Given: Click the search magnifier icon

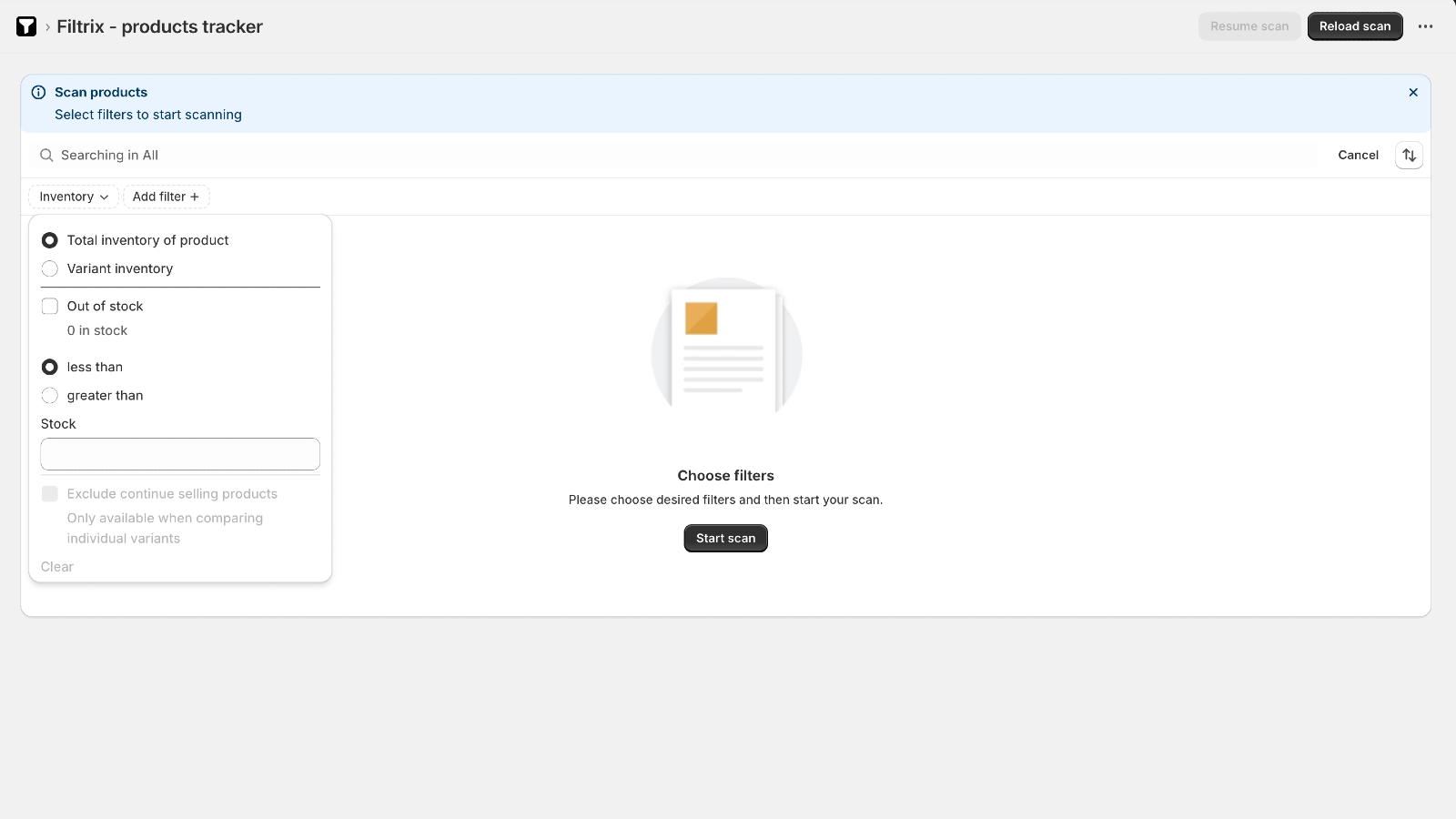Looking at the screenshot, I should pyautogui.click(x=46, y=156).
